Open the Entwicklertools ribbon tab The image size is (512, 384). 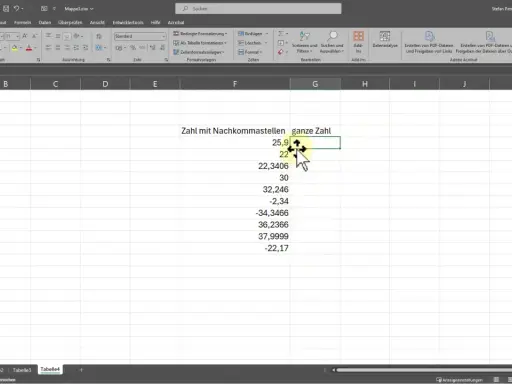point(128,23)
